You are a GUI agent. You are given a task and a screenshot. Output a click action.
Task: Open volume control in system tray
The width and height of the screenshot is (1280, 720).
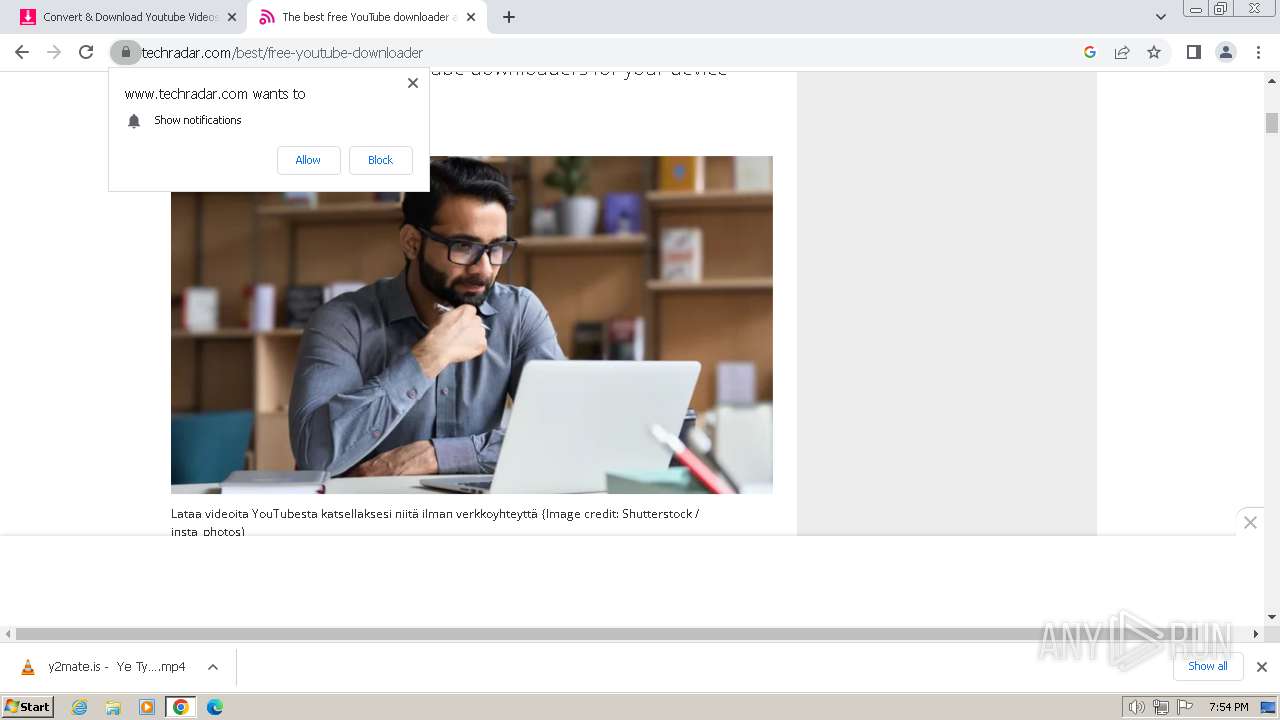coord(1136,707)
